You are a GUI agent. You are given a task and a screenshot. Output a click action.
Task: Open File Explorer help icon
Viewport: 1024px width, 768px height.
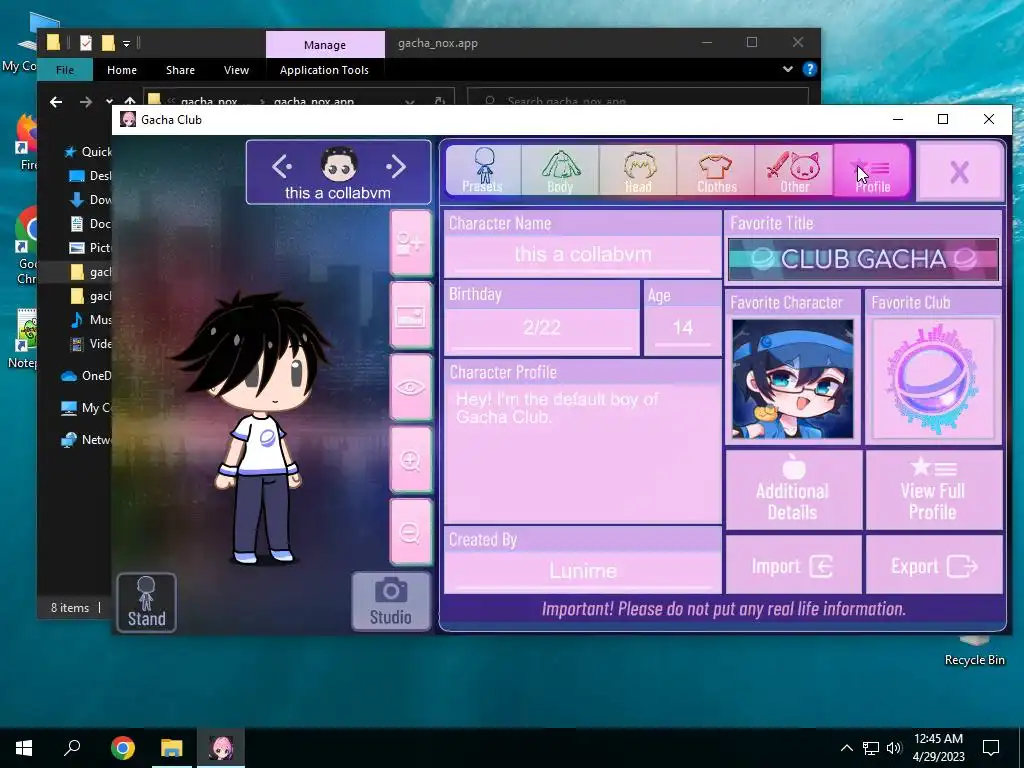tap(810, 69)
